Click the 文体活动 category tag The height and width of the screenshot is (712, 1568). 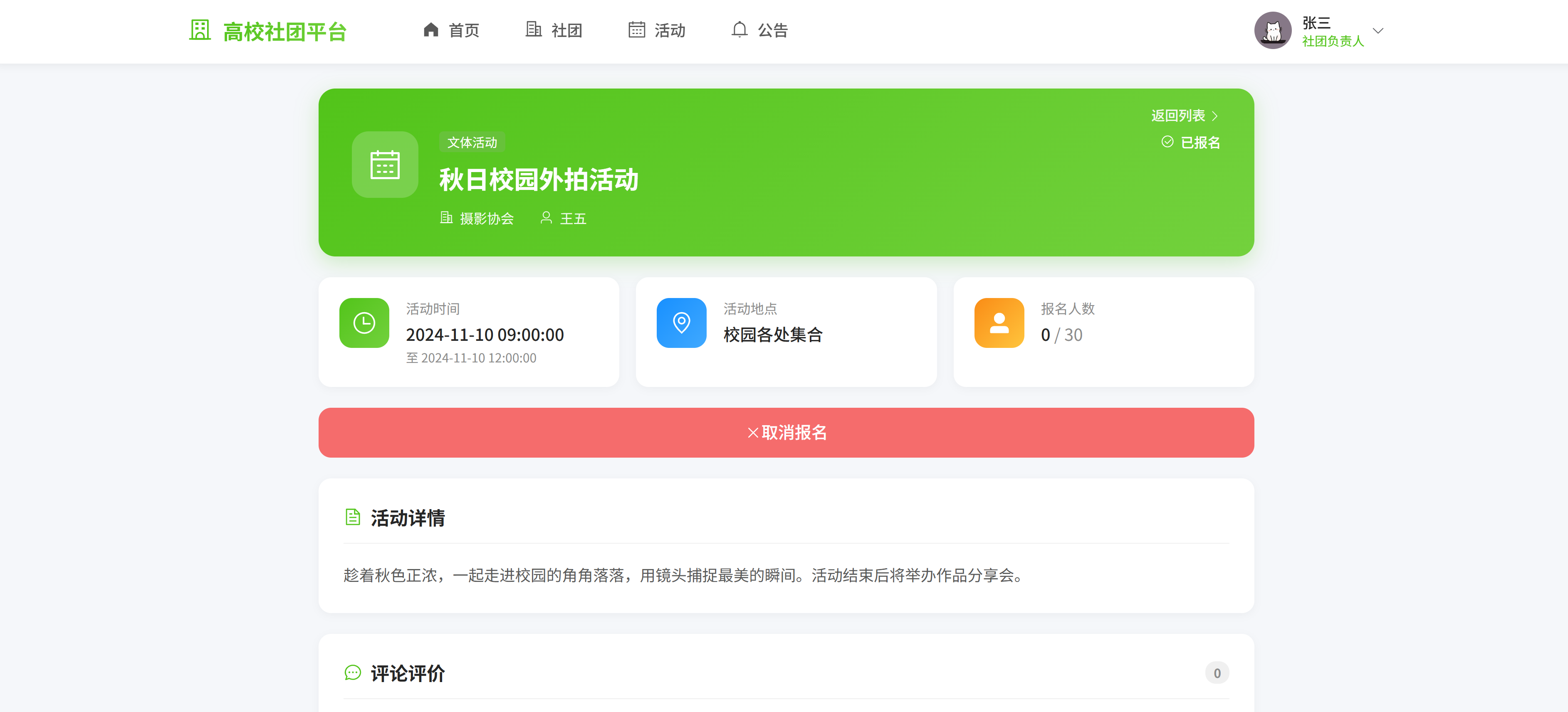tap(472, 143)
